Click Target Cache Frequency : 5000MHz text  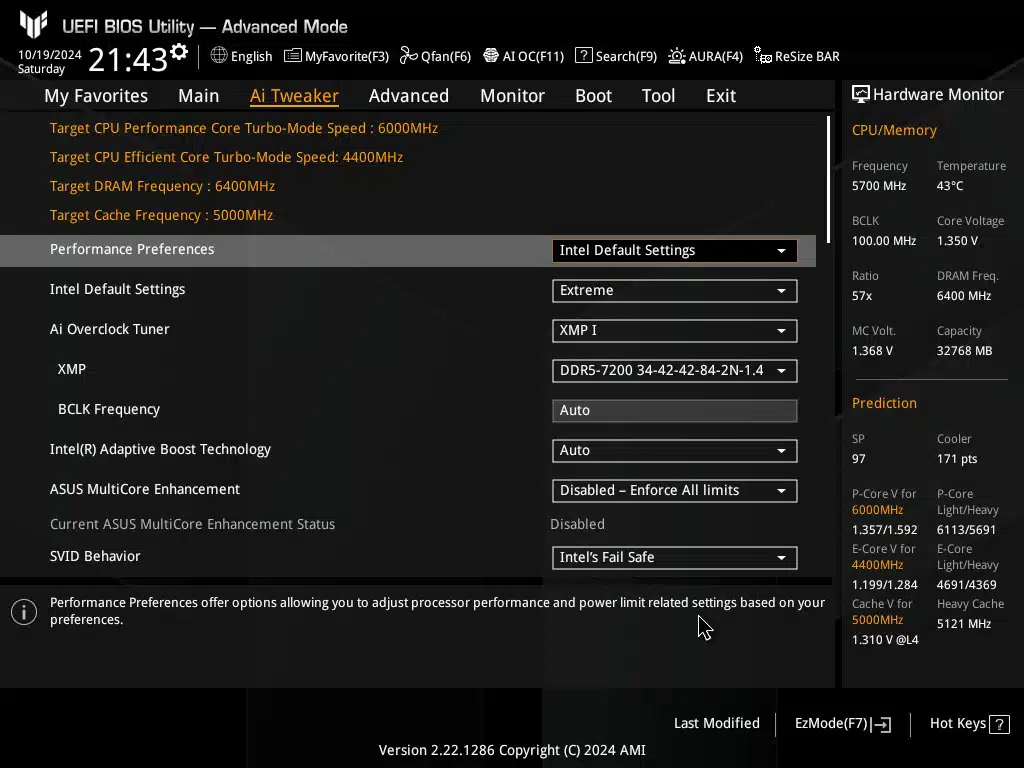tap(161, 216)
